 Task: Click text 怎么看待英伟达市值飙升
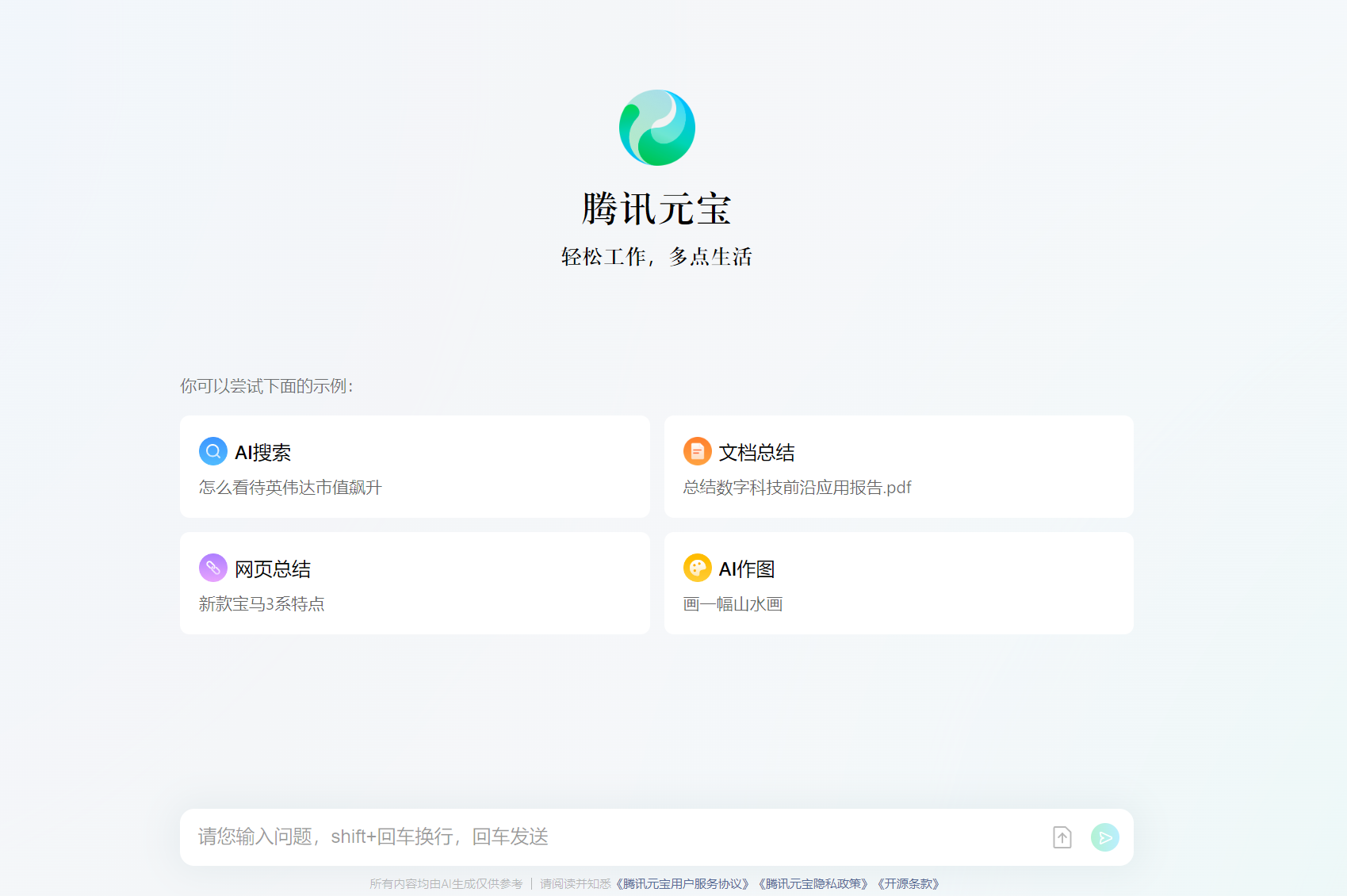290,487
